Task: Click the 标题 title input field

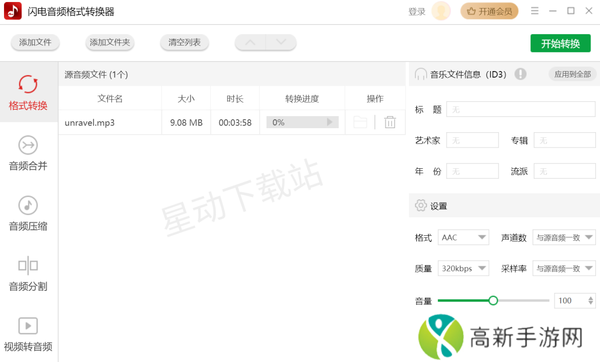Action: coord(521,109)
